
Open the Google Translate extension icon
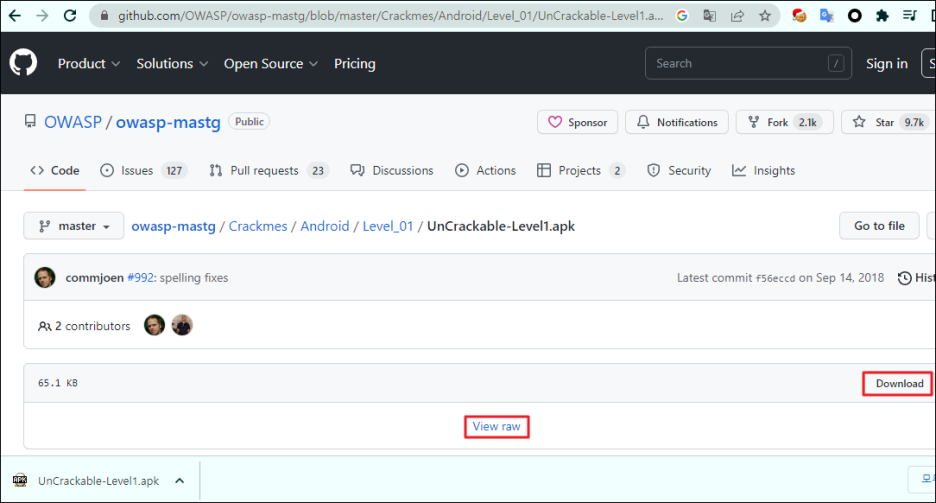(x=827, y=16)
